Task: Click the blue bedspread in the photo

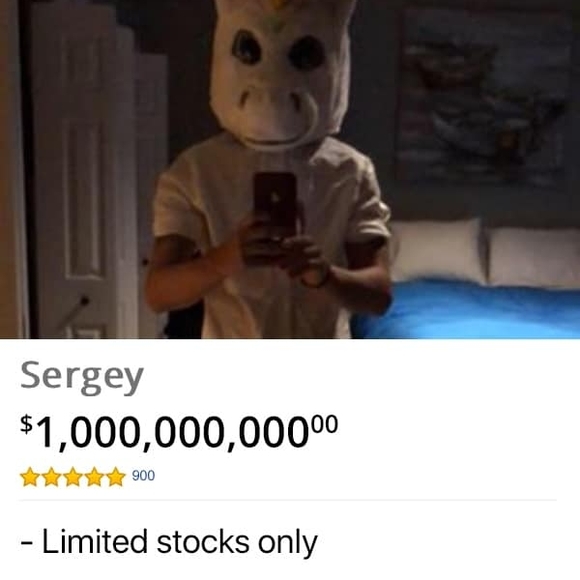Action: [468, 309]
